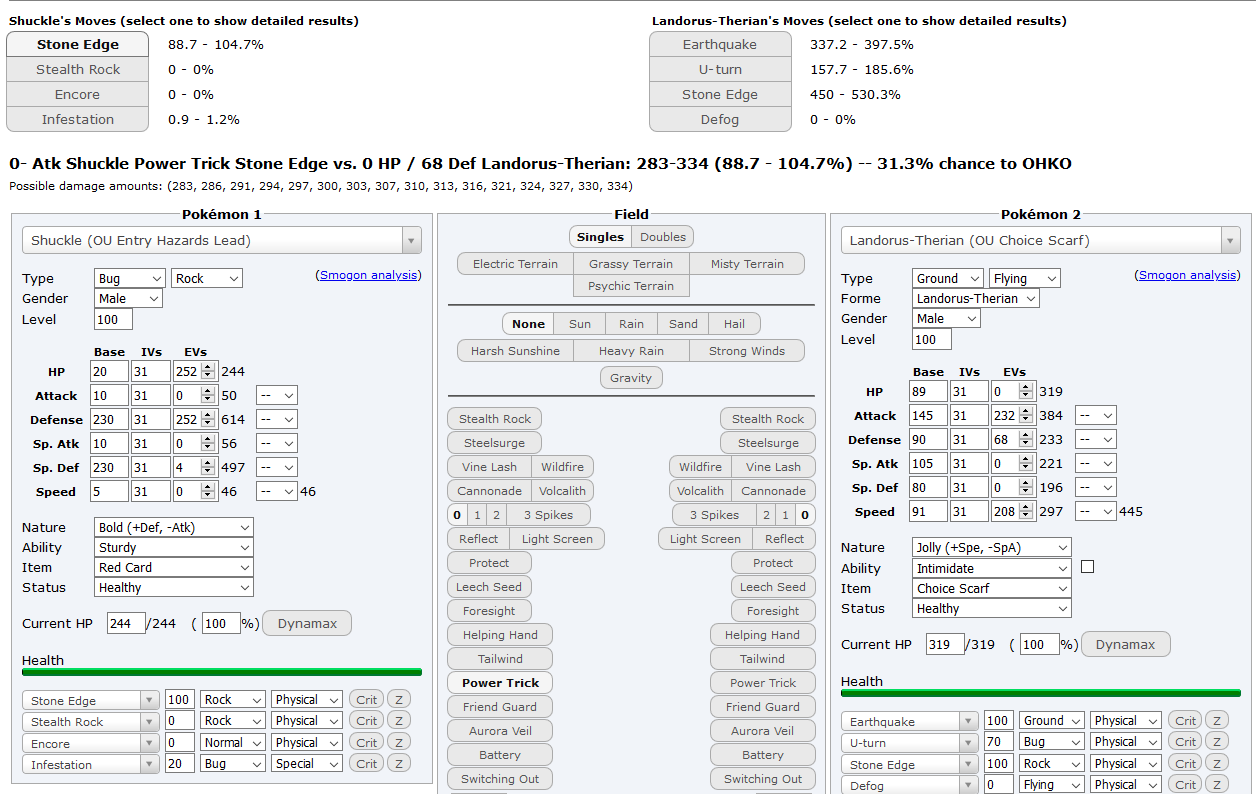Click Landorus-Therian's Current HP percent field
The image size is (1256, 794).
(x=1039, y=645)
